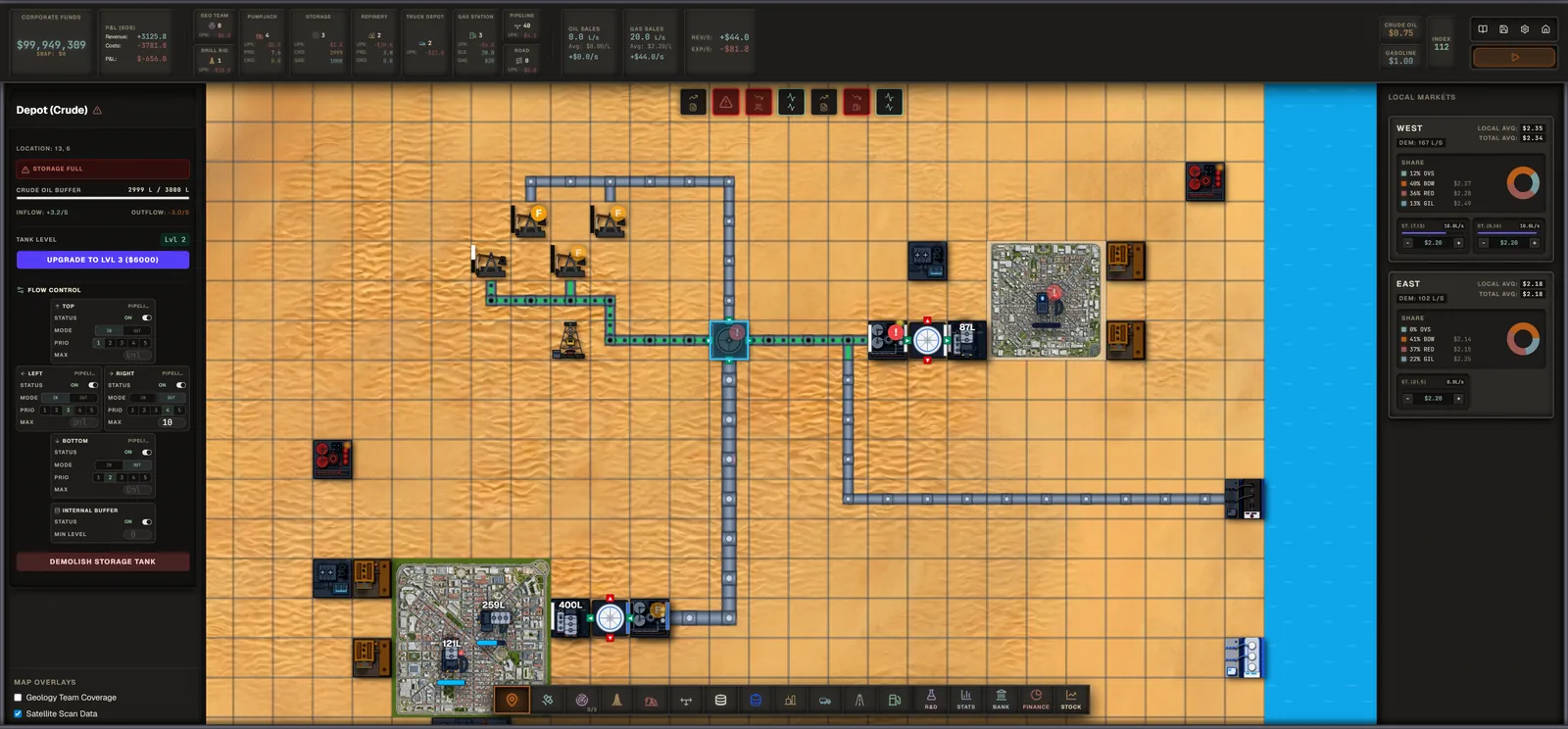Click the save game icon

(x=1503, y=29)
